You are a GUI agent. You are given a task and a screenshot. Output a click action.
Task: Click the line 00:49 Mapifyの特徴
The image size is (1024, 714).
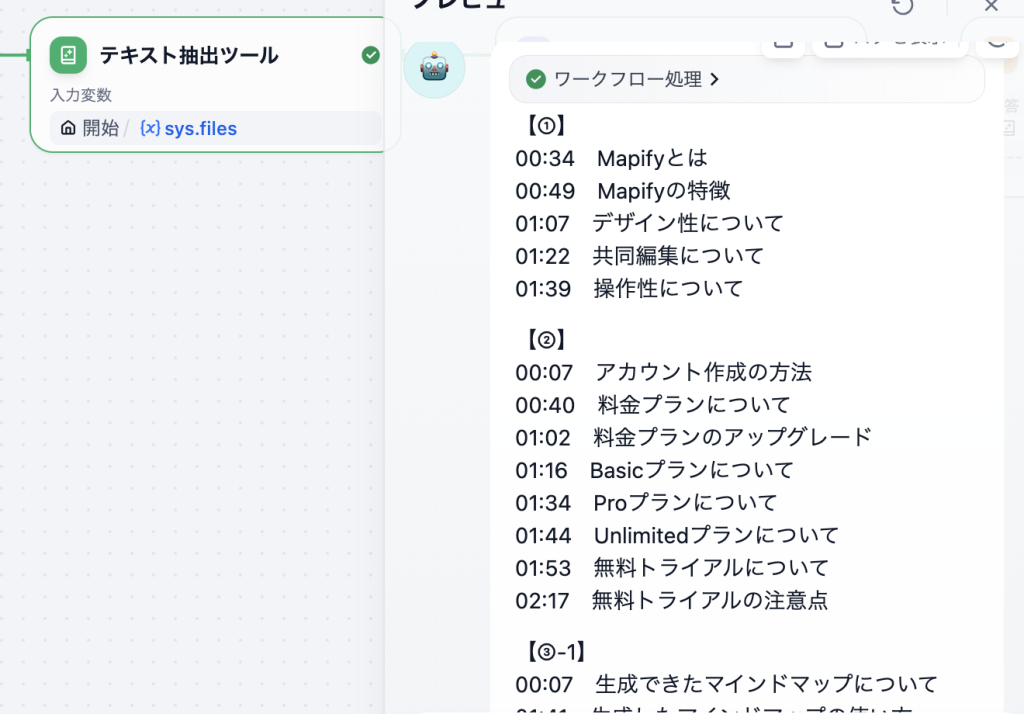(x=622, y=191)
